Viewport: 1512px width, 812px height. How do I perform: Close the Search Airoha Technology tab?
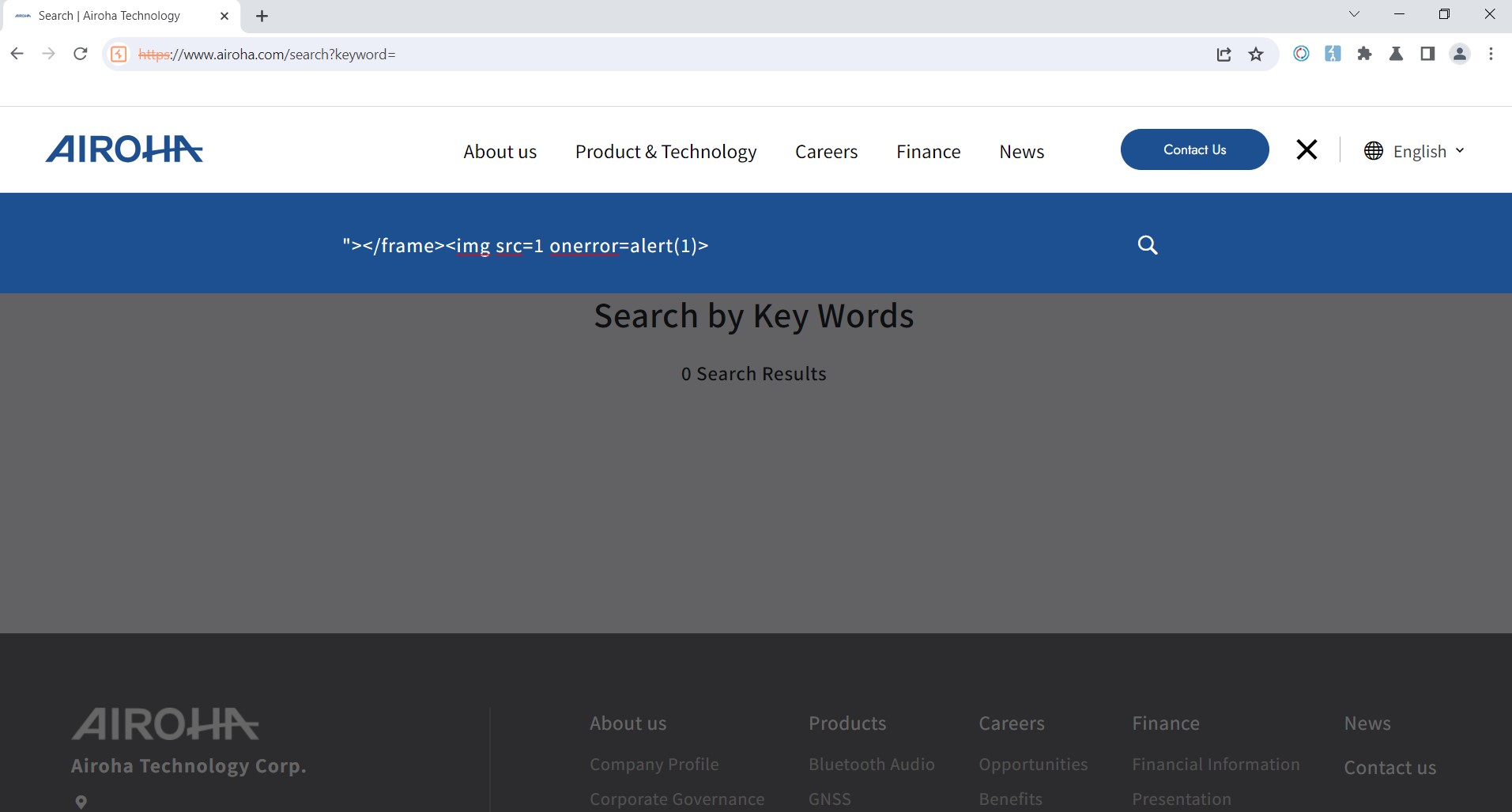(x=224, y=16)
